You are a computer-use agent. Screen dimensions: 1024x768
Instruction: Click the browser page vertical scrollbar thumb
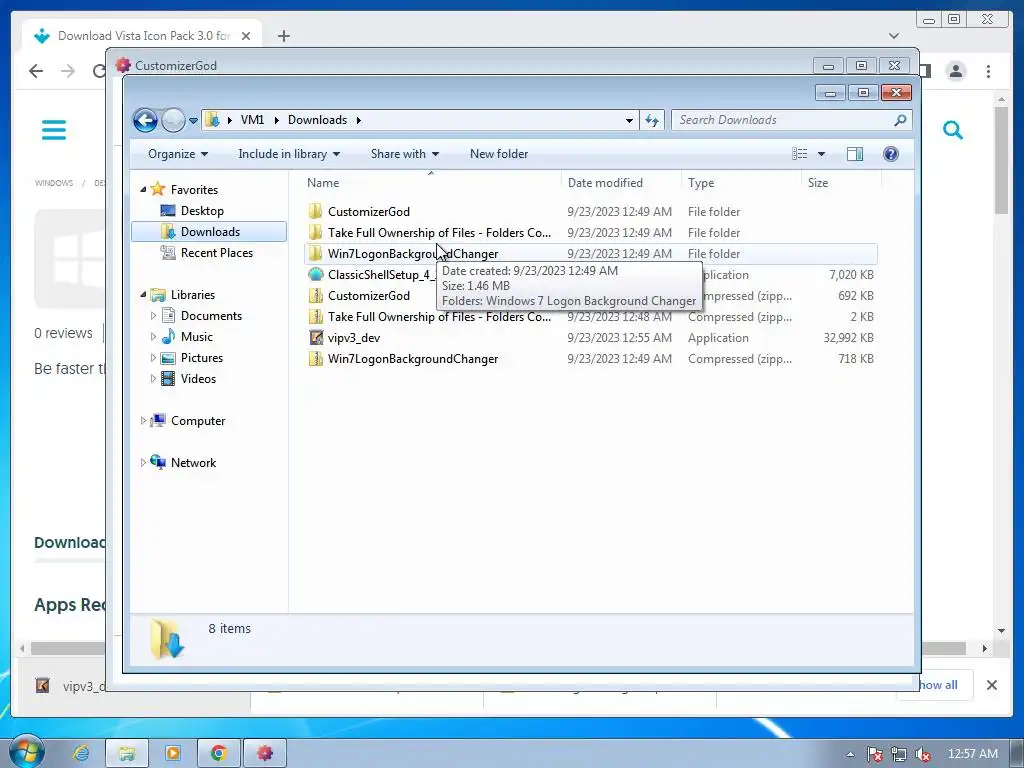pos(1001,160)
